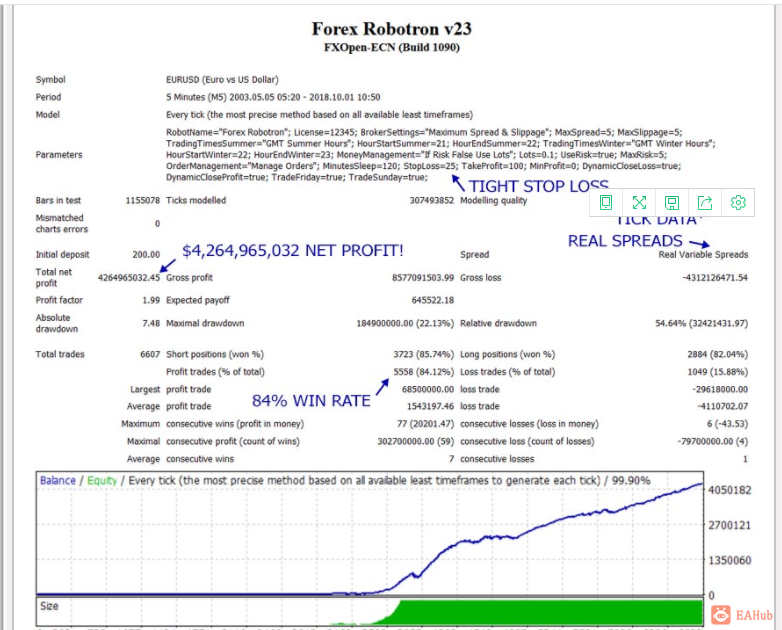Click the tablet/mobile view icon in floating toolbar
Screen dimensions: 782x630
(606, 203)
